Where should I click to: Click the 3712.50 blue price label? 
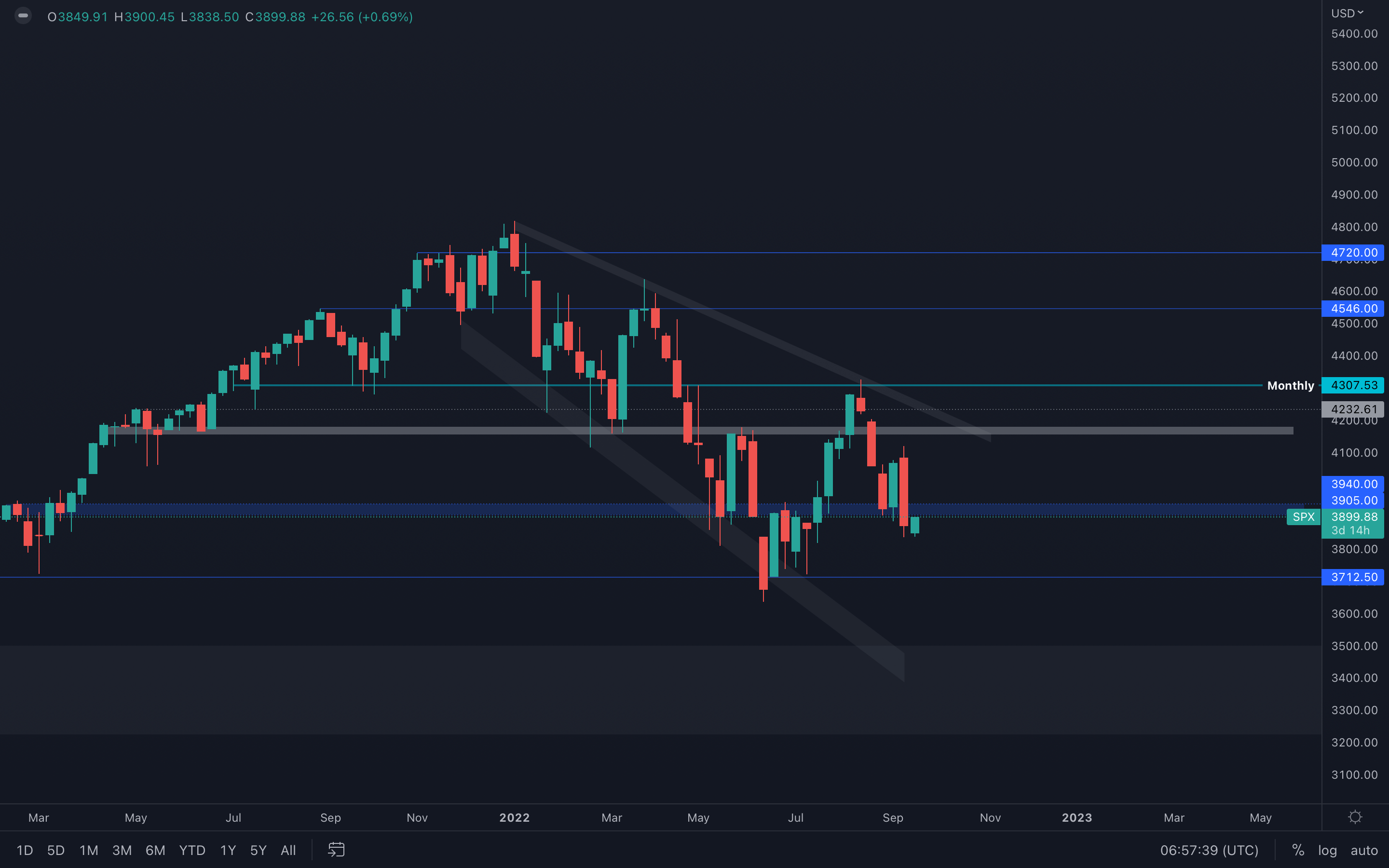pyautogui.click(x=1353, y=577)
